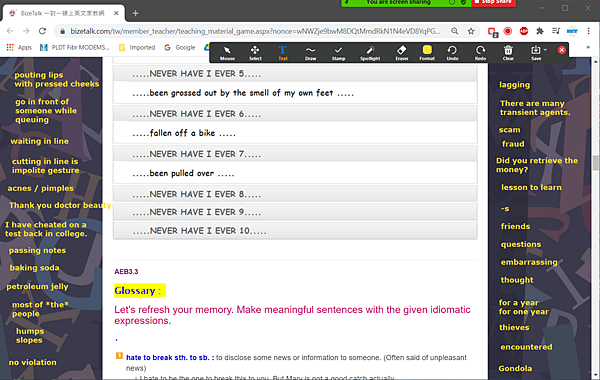The height and width of the screenshot is (380, 600).
Task: Click the 'Gondola' annotation text
Action: (x=515, y=369)
